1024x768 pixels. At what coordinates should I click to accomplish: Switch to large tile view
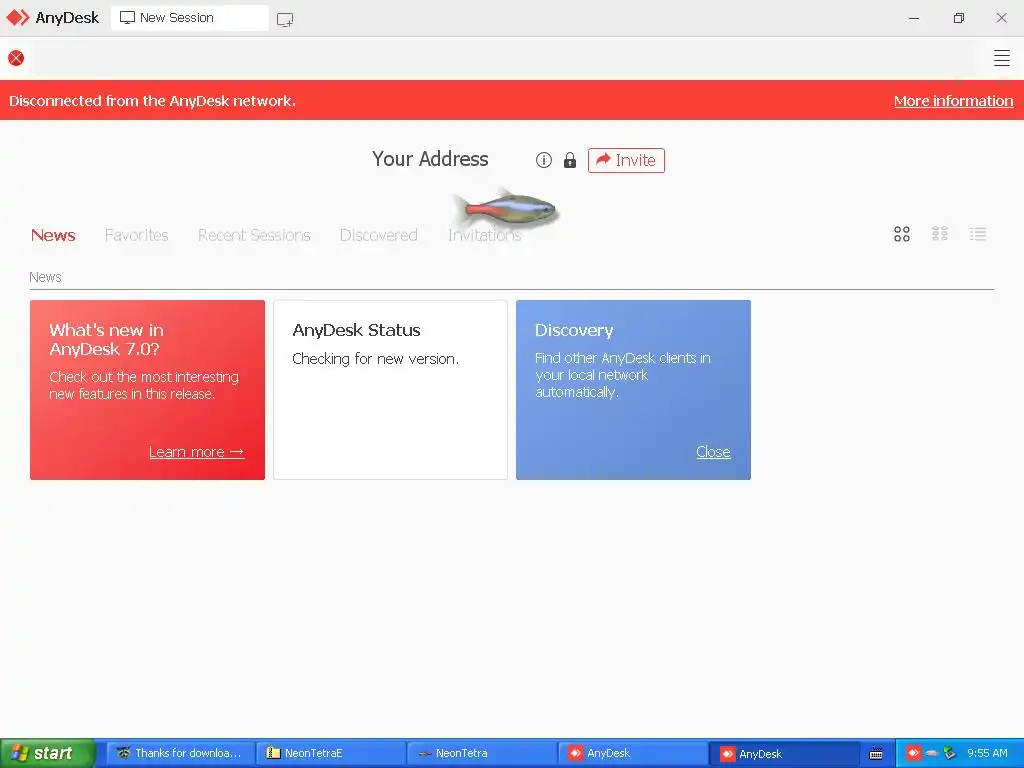click(x=901, y=234)
